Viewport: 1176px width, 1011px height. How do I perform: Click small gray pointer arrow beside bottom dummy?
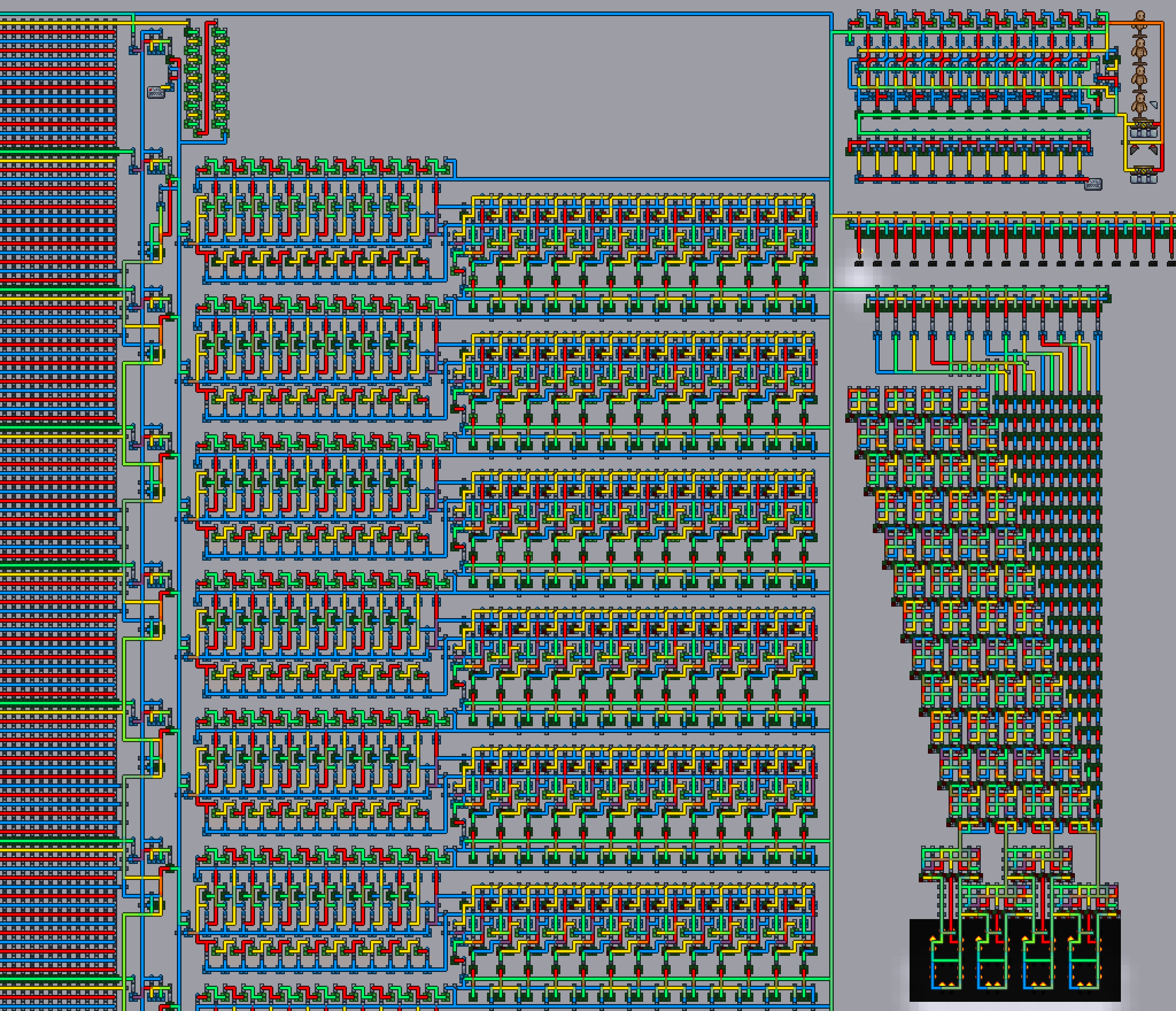1153,104
